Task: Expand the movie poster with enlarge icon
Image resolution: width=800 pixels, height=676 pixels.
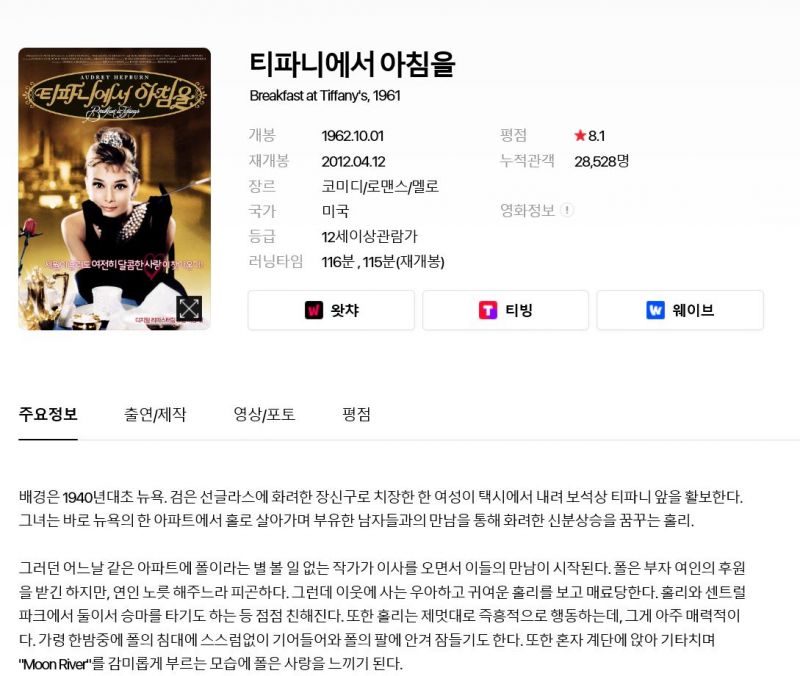Action: (189, 308)
